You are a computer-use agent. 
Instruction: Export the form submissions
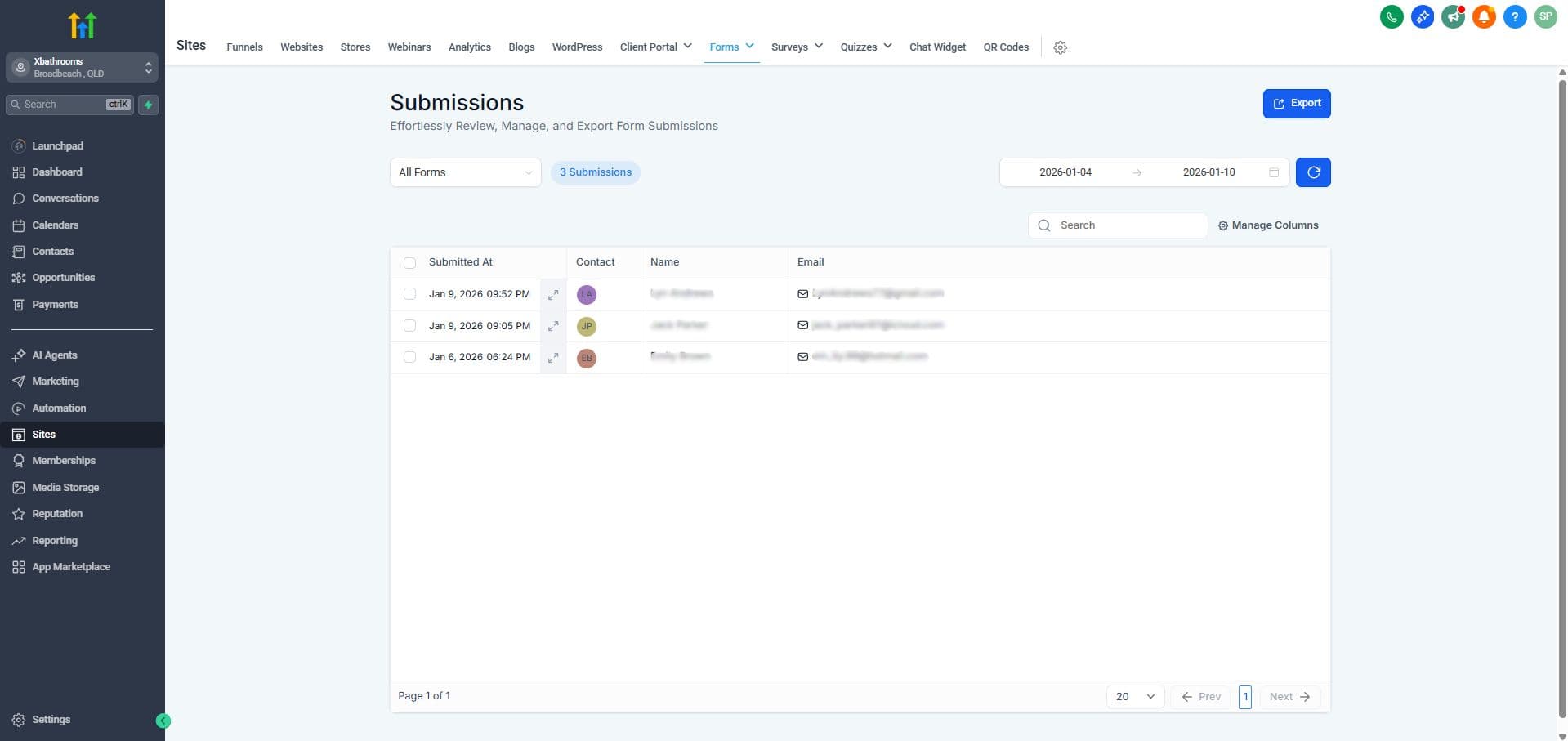pyautogui.click(x=1296, y=103)
